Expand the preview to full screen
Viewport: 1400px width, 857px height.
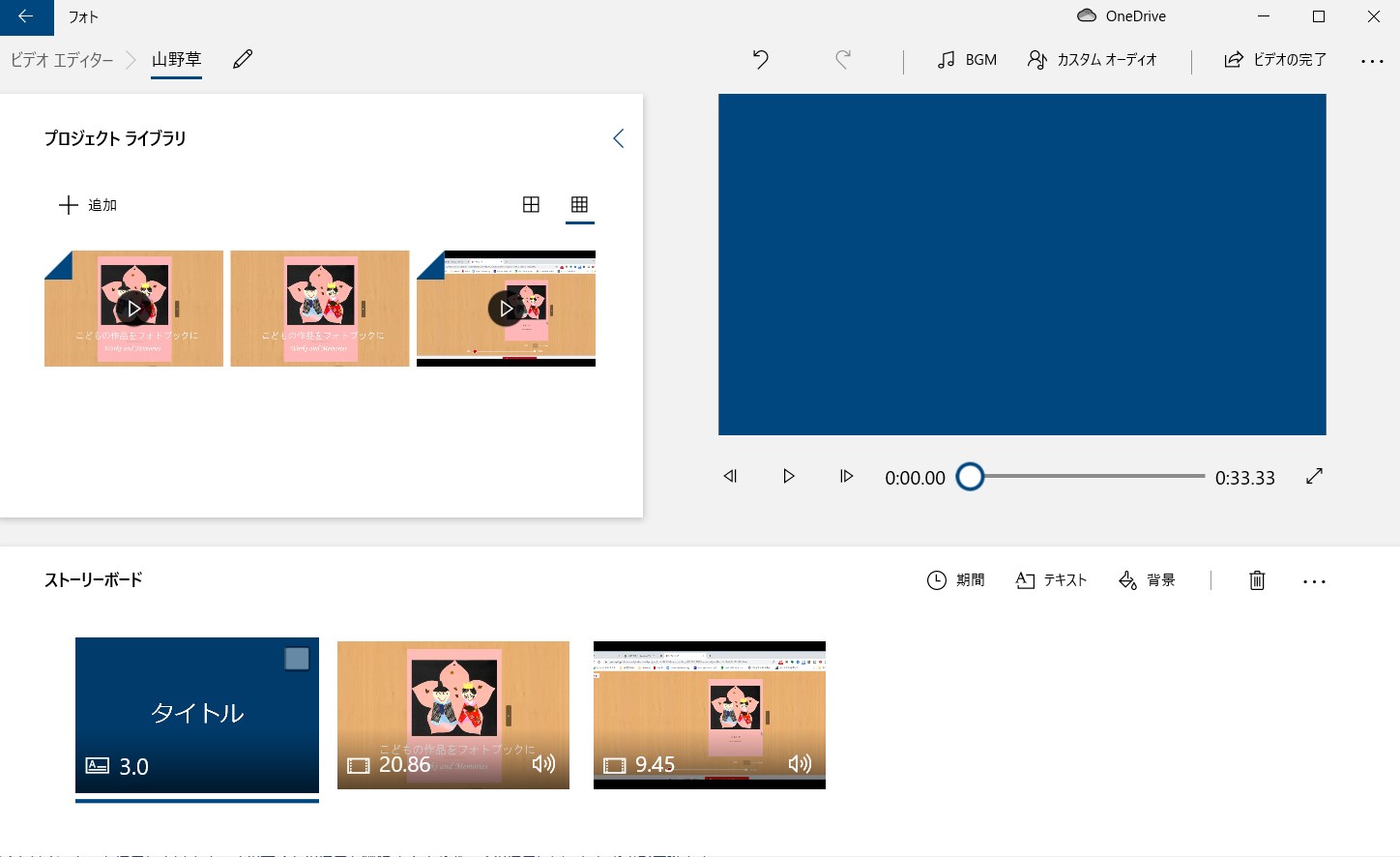tap(1314, 476)
